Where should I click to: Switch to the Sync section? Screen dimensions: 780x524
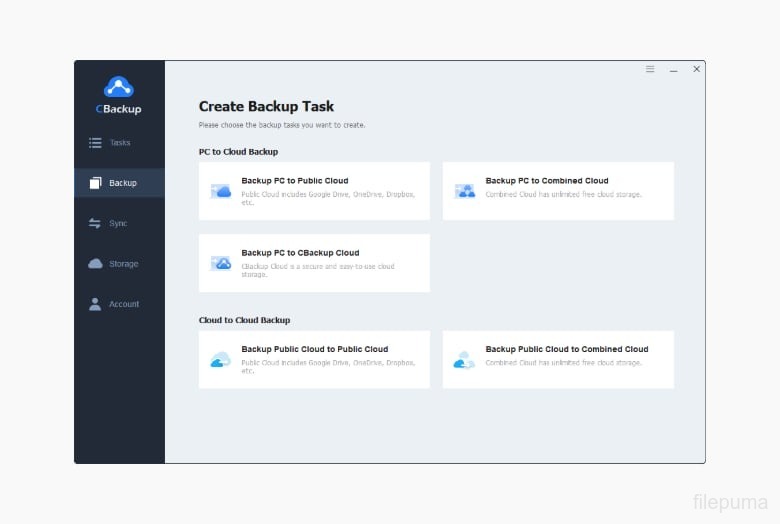(x=118, y=223)
